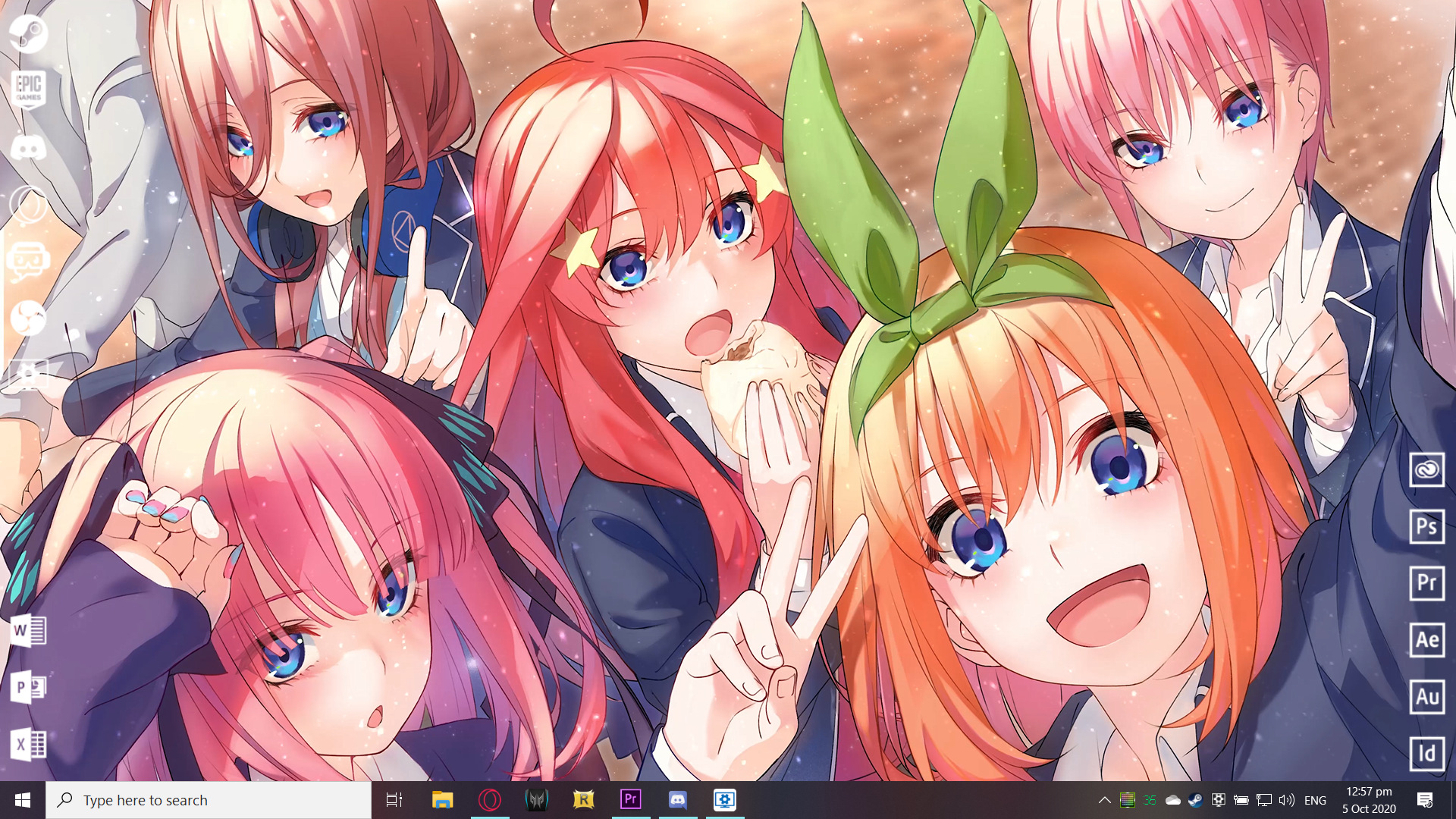This screenshot has height=819, width=1456.
Task: Open File Explorer from the taskbar
Action: 442,800
